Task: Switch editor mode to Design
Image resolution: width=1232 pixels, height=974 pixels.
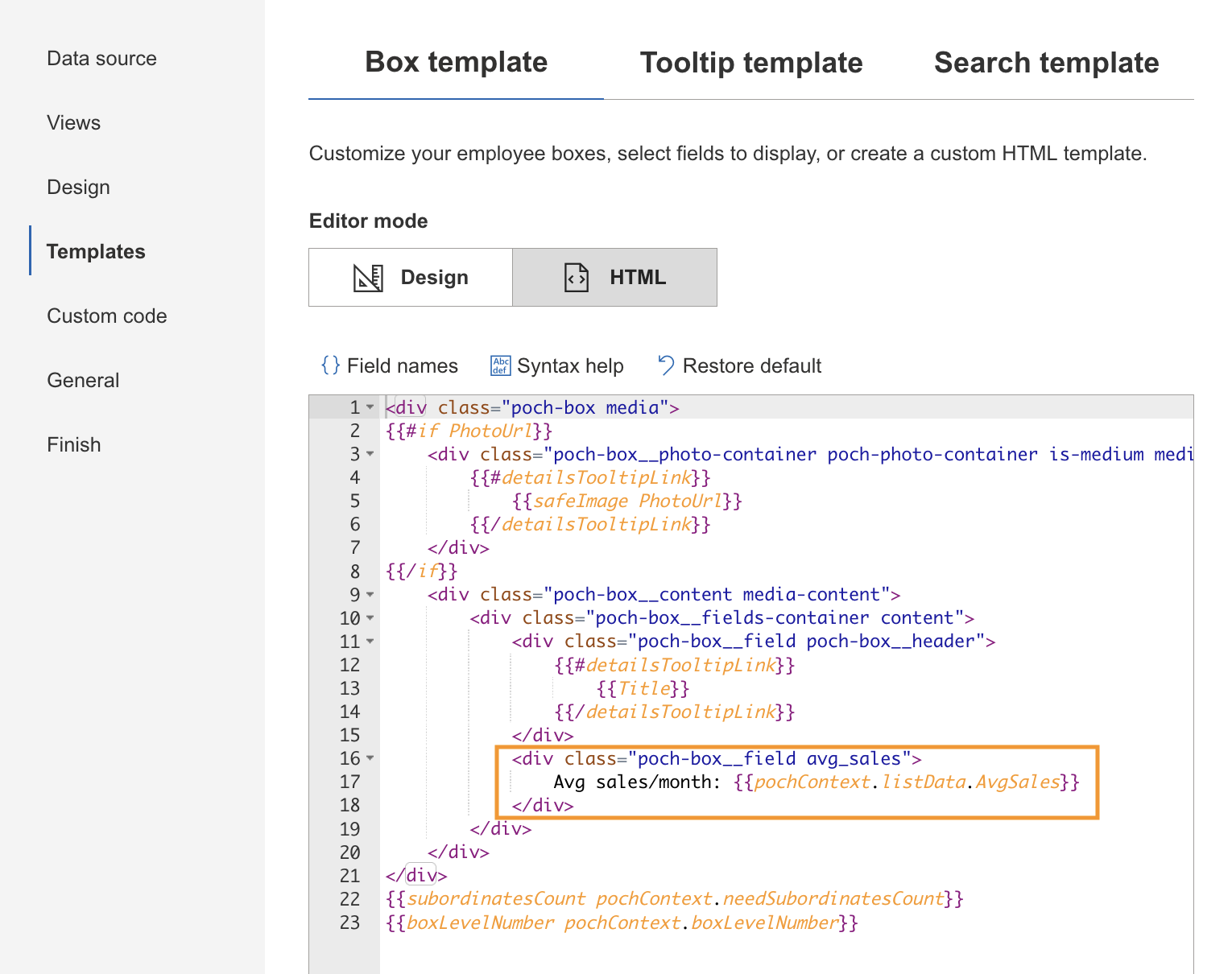Action: point(411,278)
